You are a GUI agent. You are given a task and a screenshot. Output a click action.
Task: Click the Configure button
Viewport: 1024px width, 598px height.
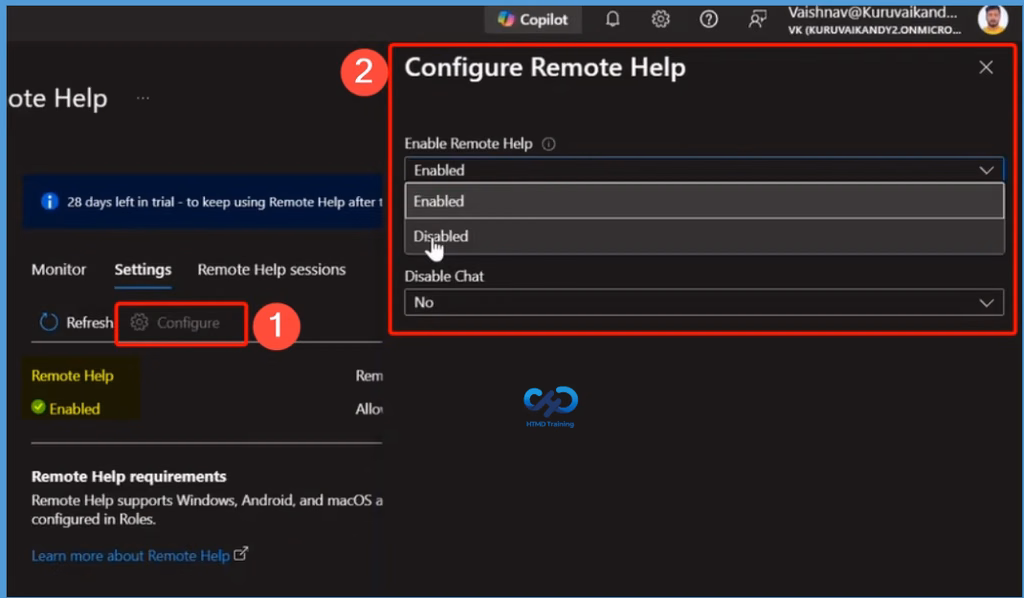pyautogui.click(x=175, y=323)
